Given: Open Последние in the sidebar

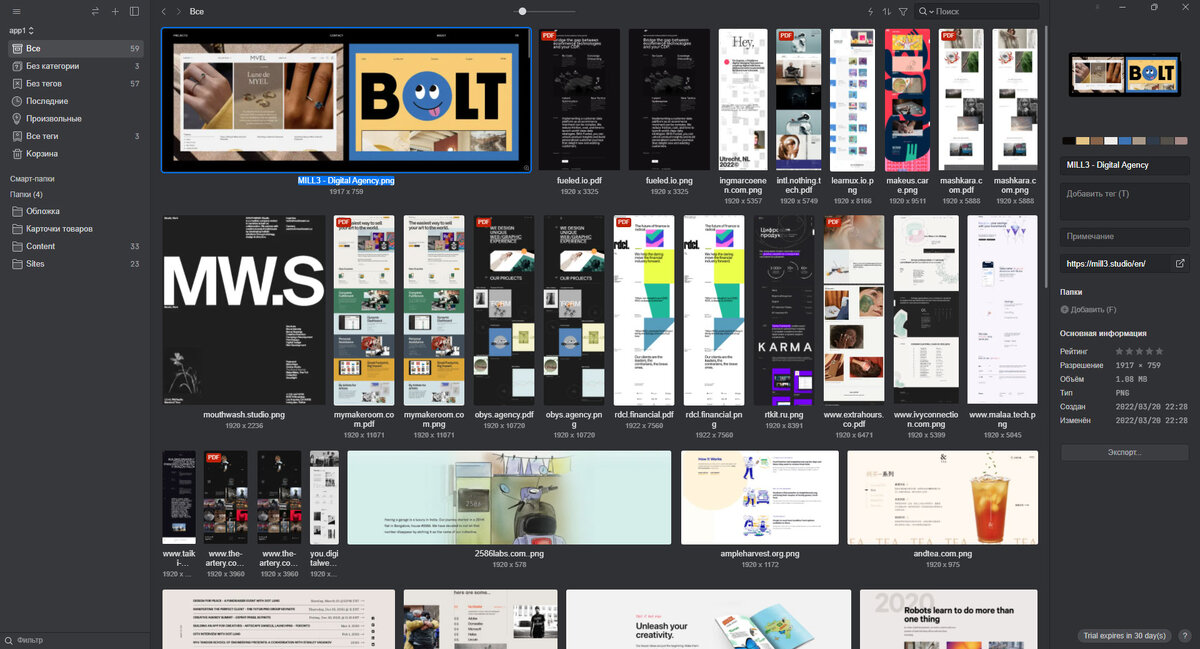Looking at the screenshot, I should coord(75,101).
